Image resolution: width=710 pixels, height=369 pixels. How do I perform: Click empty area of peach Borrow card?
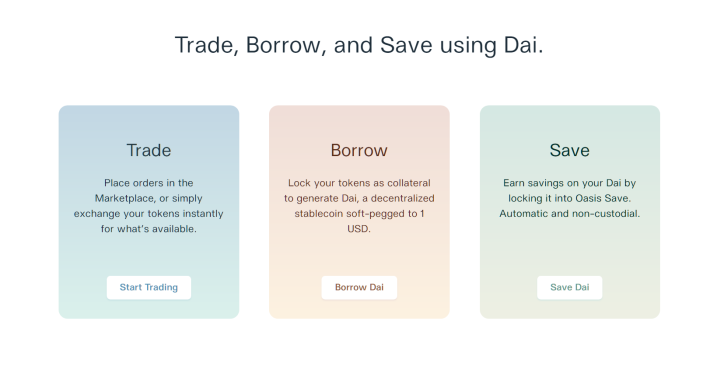click(x=359, y=256)
